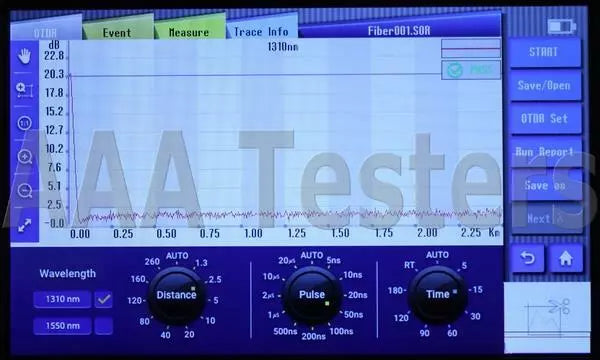Tap the Fiber001.SOR file name
The width and height of the screenshot is (600, 360).
coord(399,31)
